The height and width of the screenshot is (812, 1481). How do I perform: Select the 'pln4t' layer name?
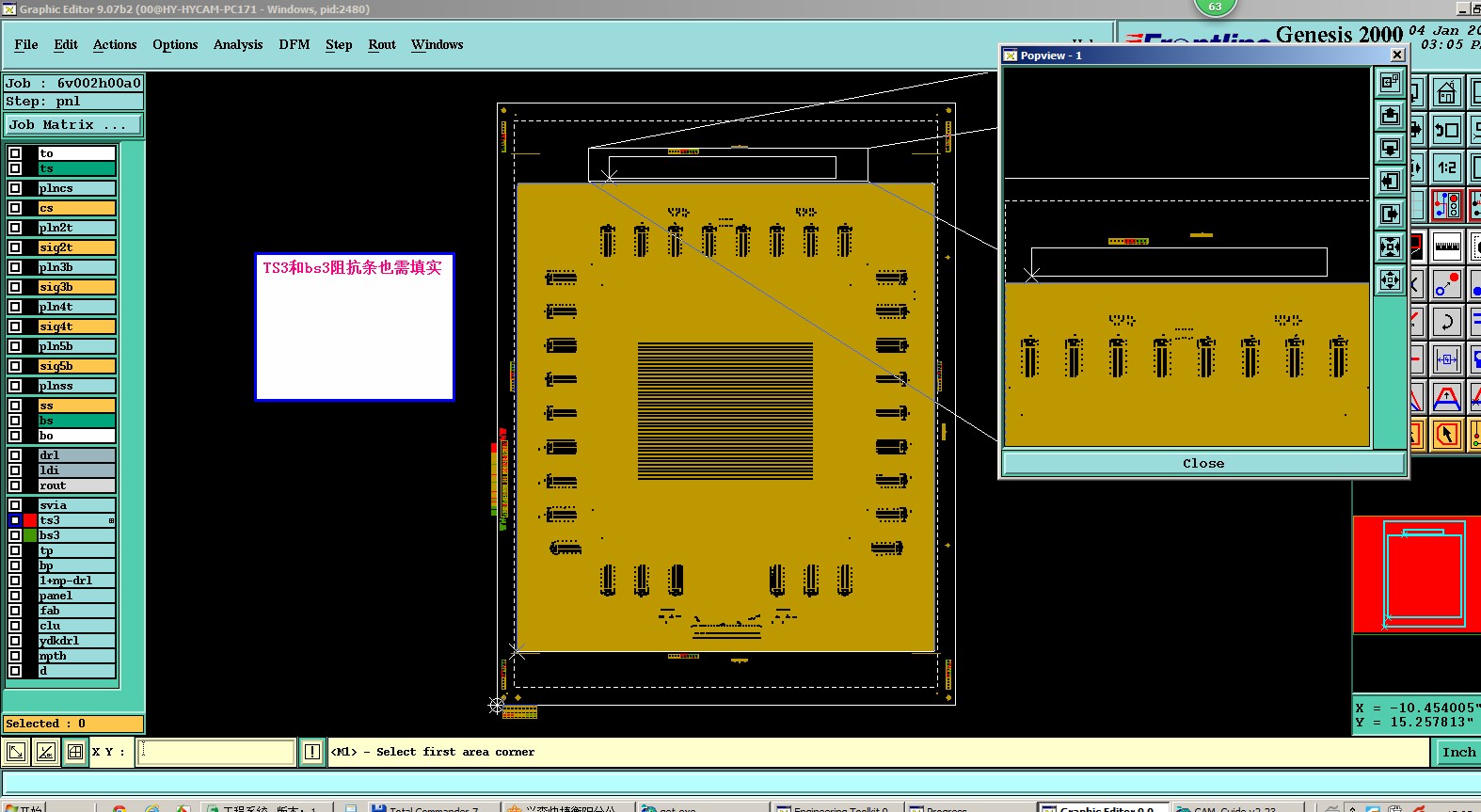tap(76, 307)
